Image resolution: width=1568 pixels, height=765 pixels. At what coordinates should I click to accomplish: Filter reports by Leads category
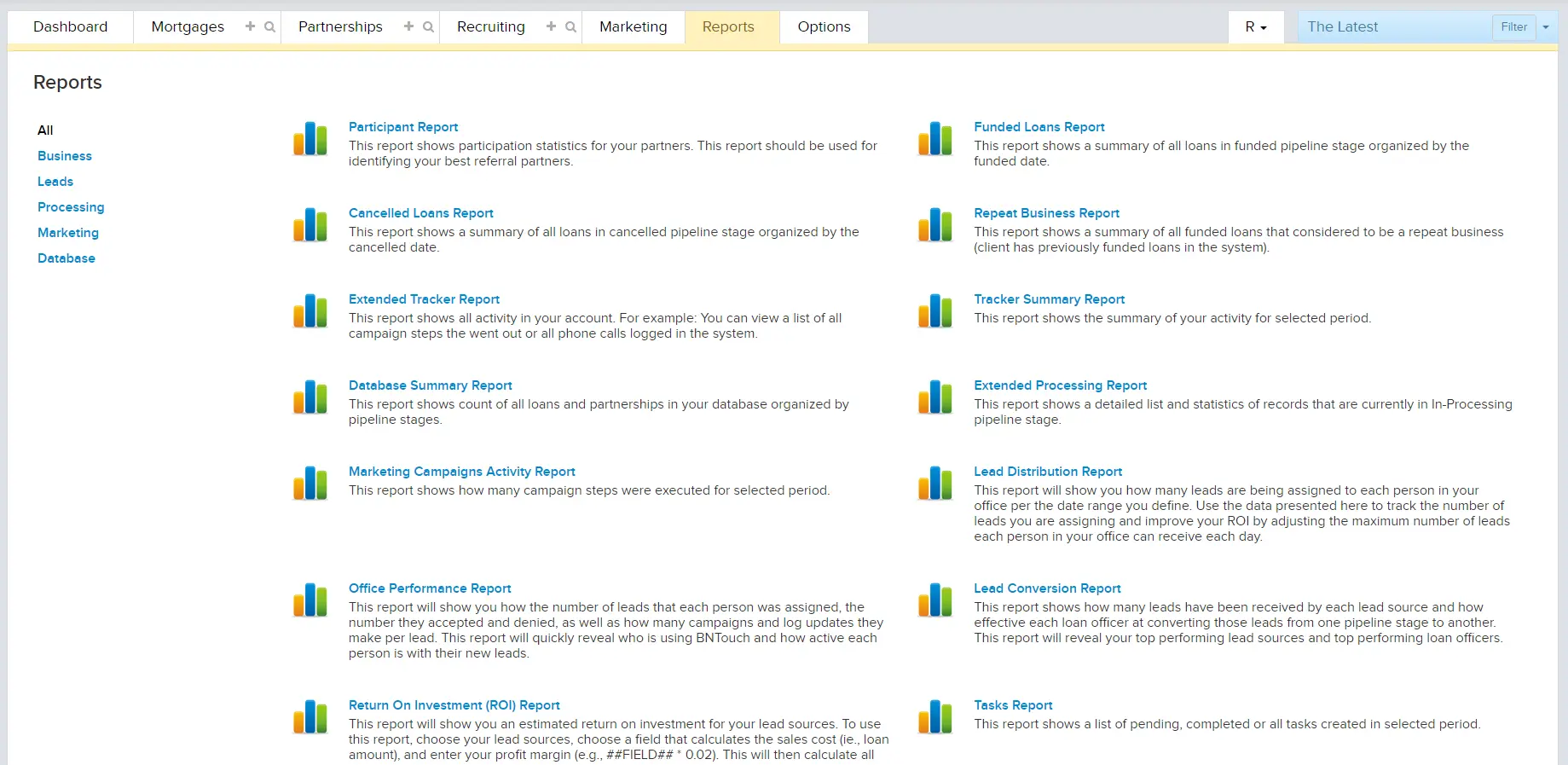coord(55,182)
